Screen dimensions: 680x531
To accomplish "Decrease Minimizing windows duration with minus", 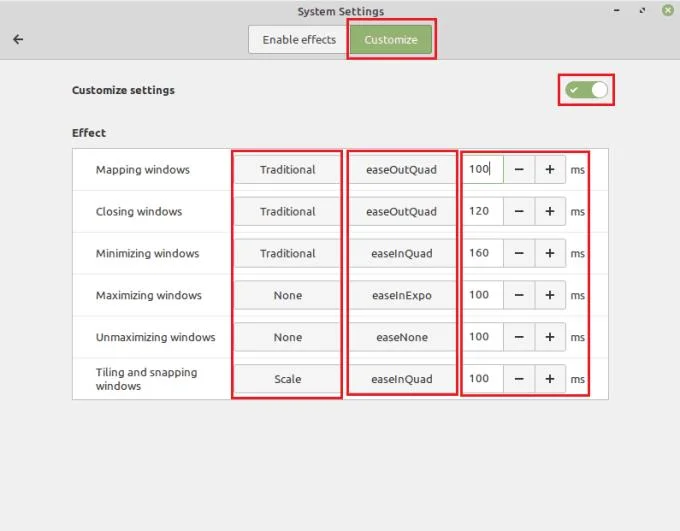I will click(x=519, y=253).
